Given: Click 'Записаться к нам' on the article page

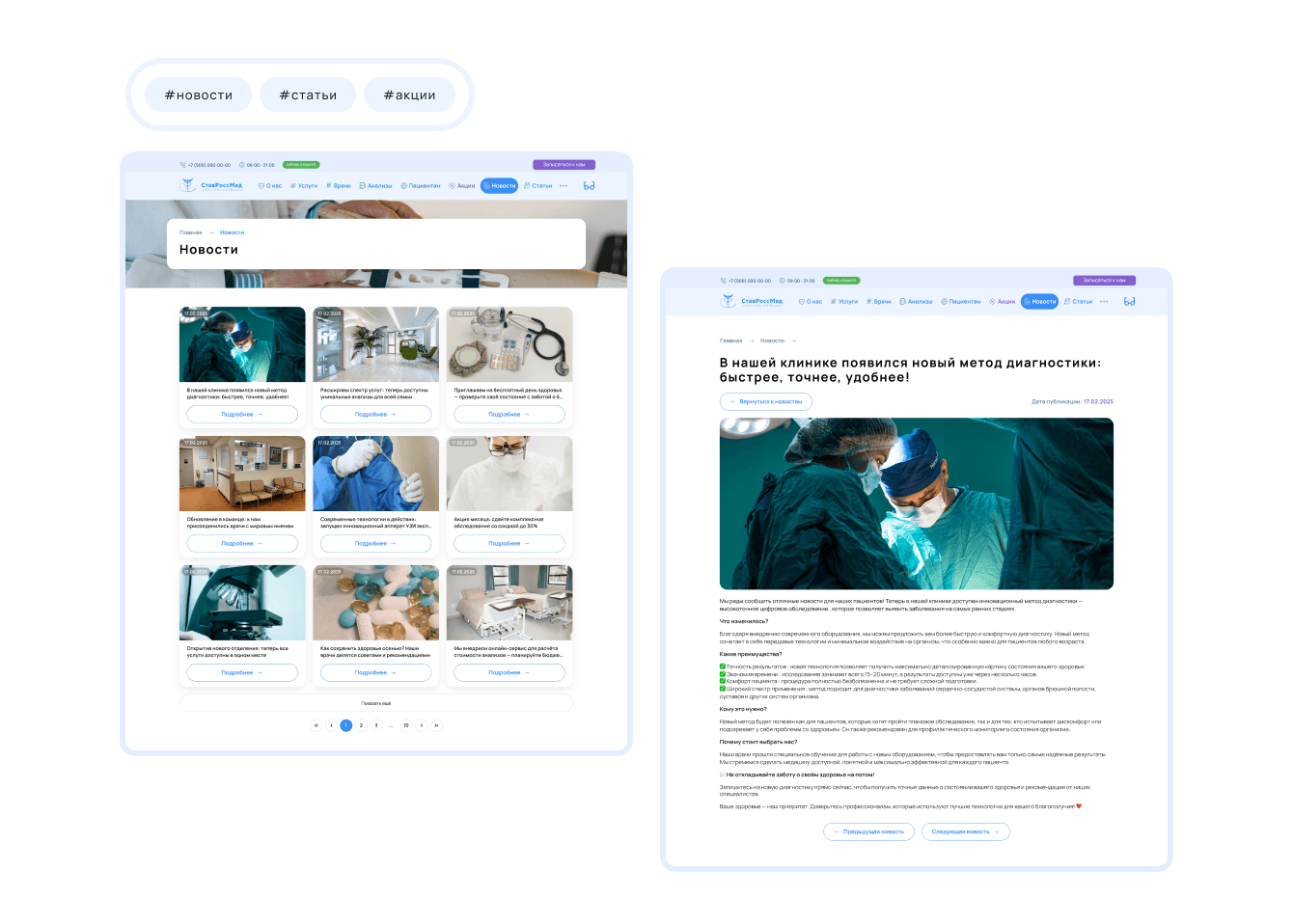Looking at the screenshot, I should [1104, 281].
